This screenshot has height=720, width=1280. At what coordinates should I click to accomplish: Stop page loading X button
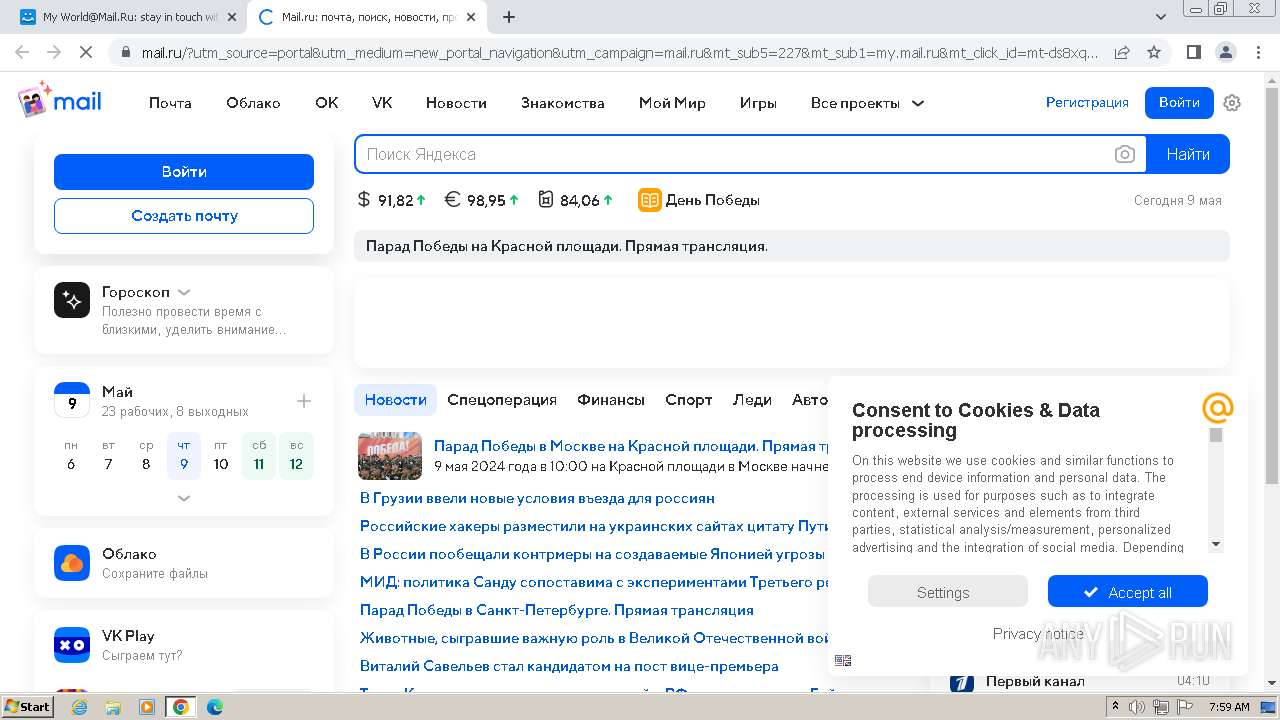(87, 52)
